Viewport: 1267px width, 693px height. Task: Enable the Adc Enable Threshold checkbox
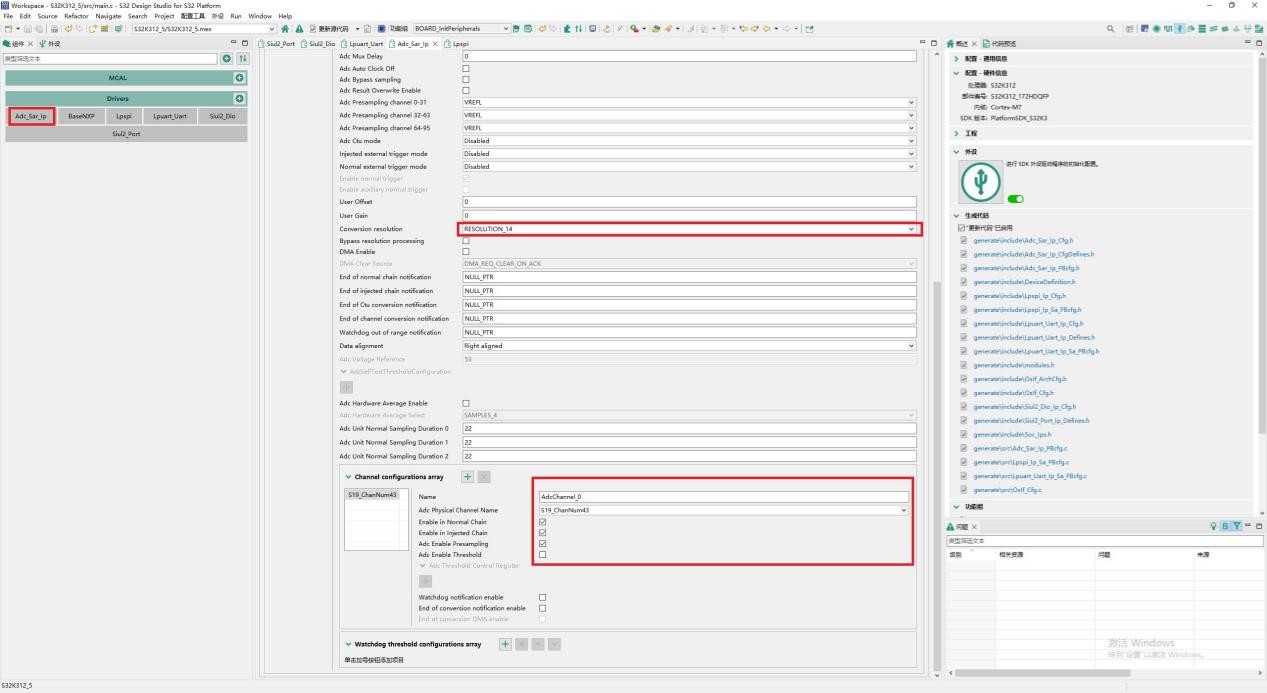pyautogui.click(x=543, y=554)
